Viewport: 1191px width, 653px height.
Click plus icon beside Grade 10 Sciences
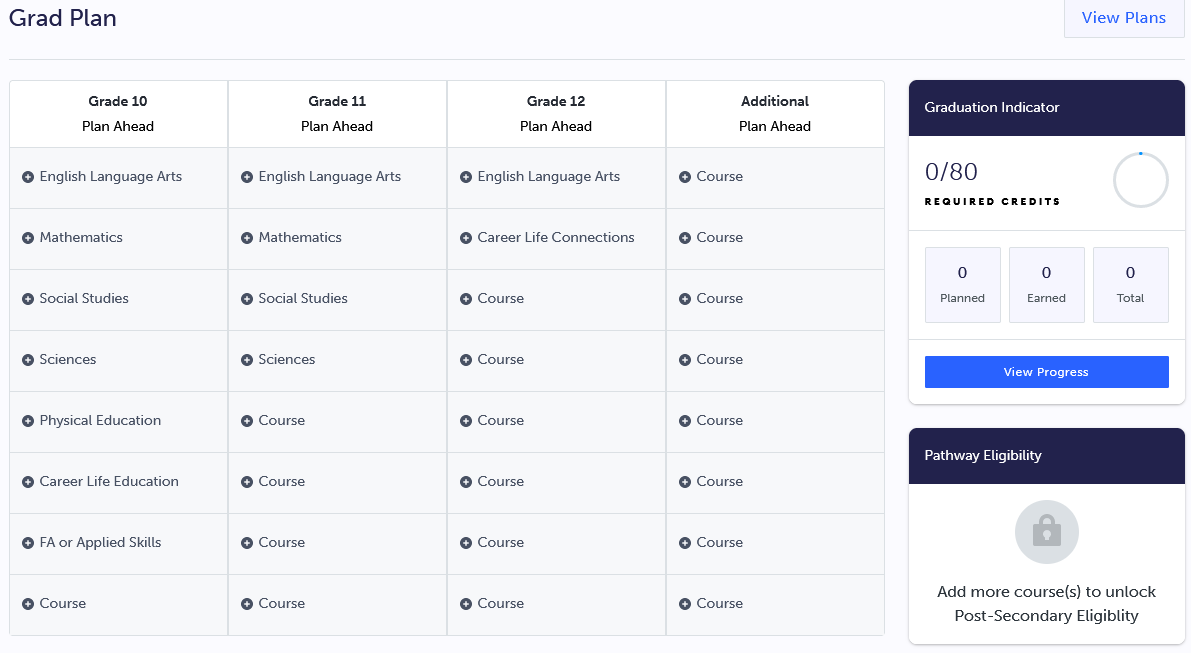tap(28, 360)
